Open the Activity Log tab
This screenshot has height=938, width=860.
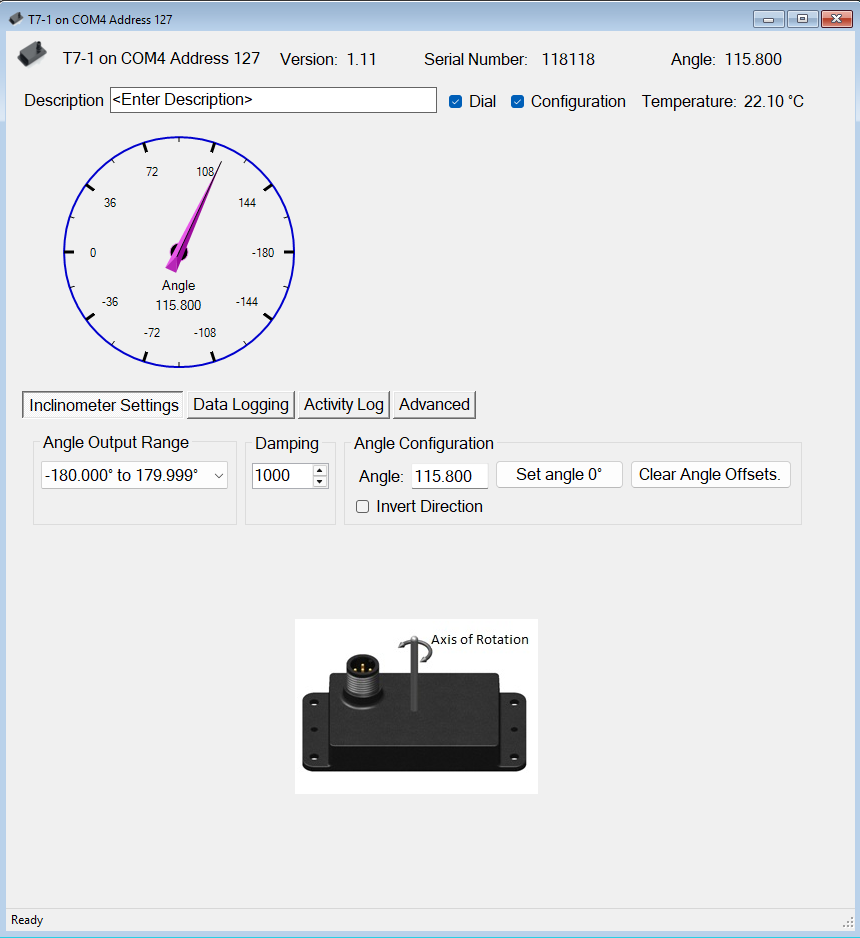click(343, 404)
